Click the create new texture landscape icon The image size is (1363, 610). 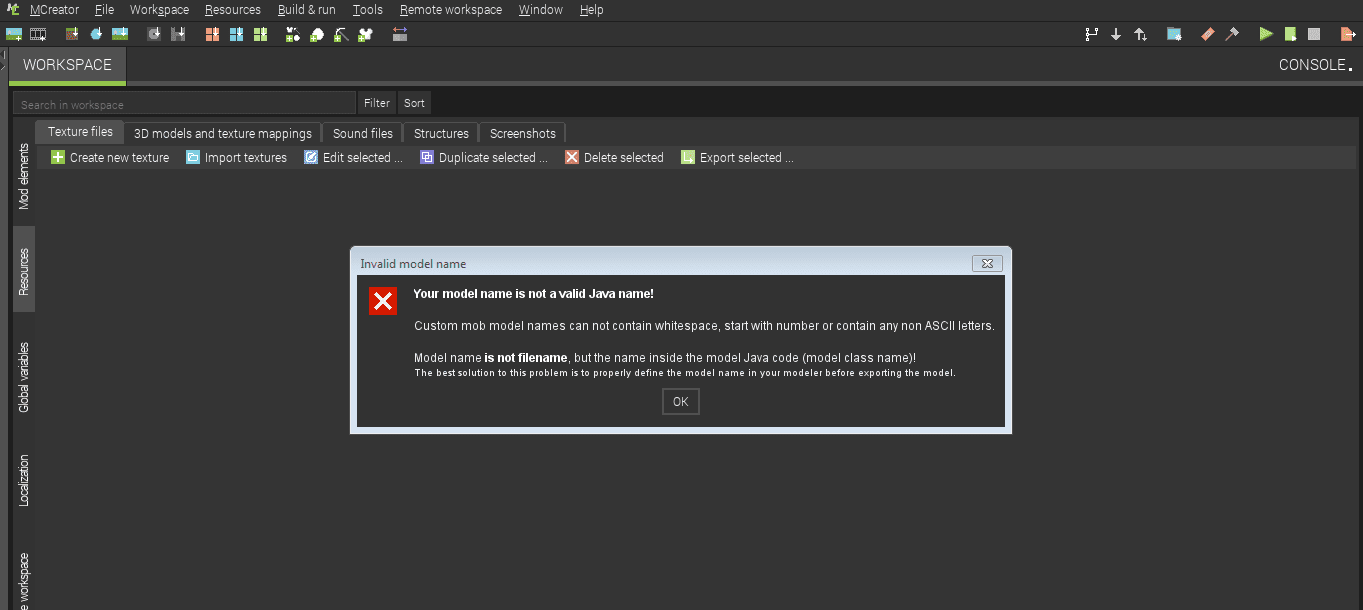[14, 34]
